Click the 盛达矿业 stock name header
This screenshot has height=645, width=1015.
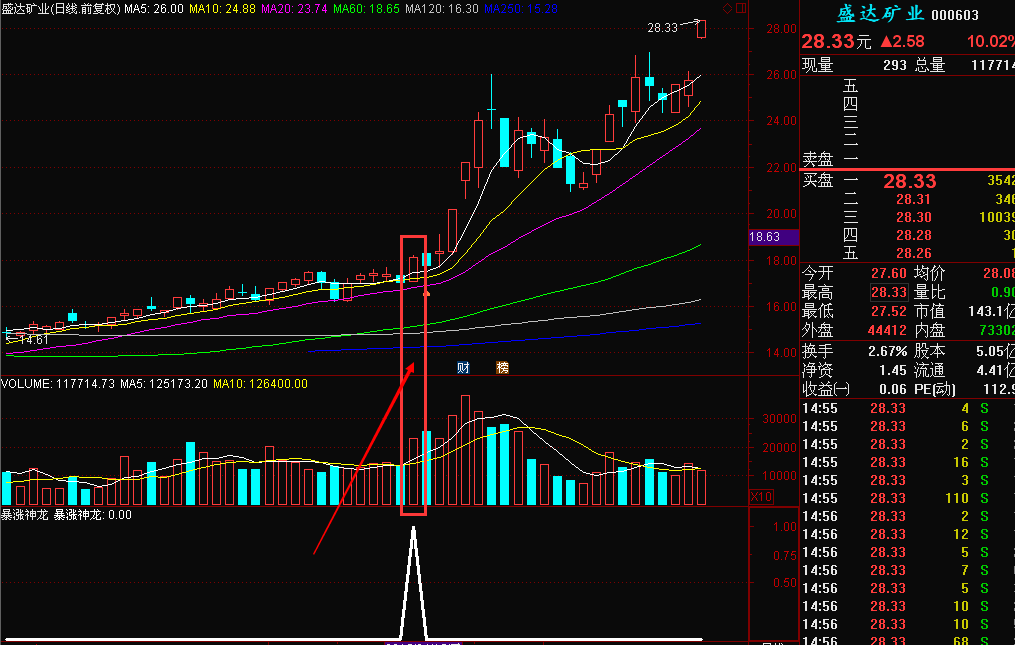click(x=880, y=14)
